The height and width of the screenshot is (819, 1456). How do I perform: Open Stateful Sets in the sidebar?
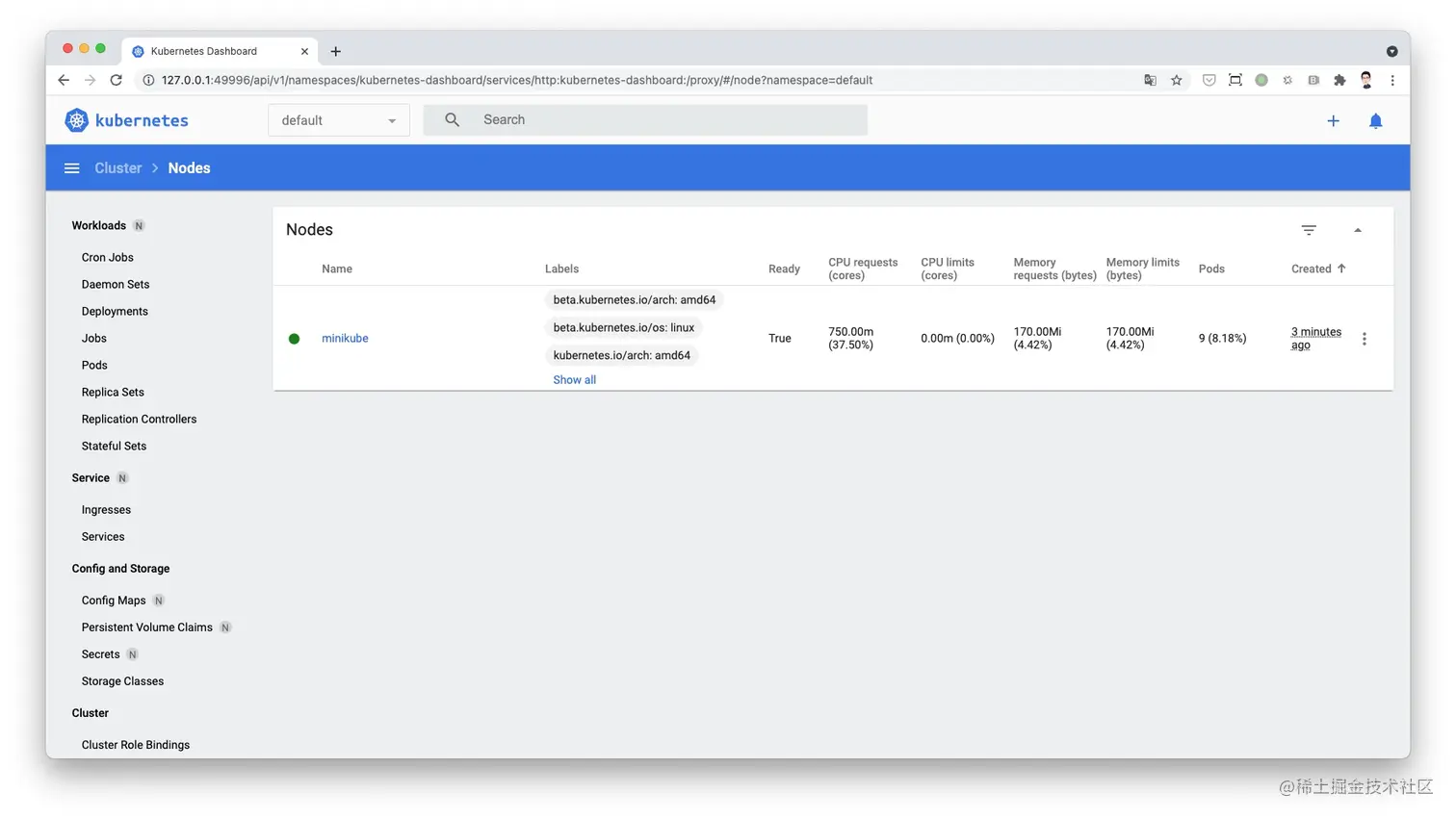(x=114, y=446)
